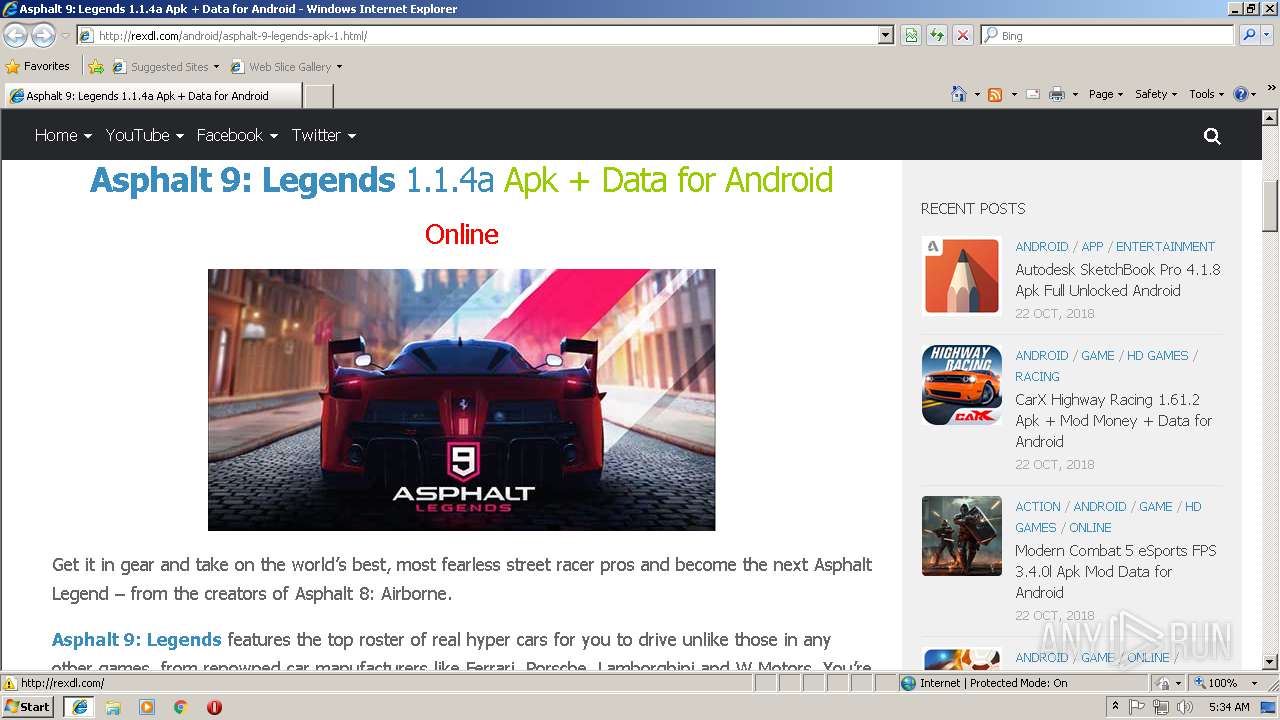This screenshot has width=1280, height=720.
Task: Open RSS feeds icon
Action: [995, 94]
